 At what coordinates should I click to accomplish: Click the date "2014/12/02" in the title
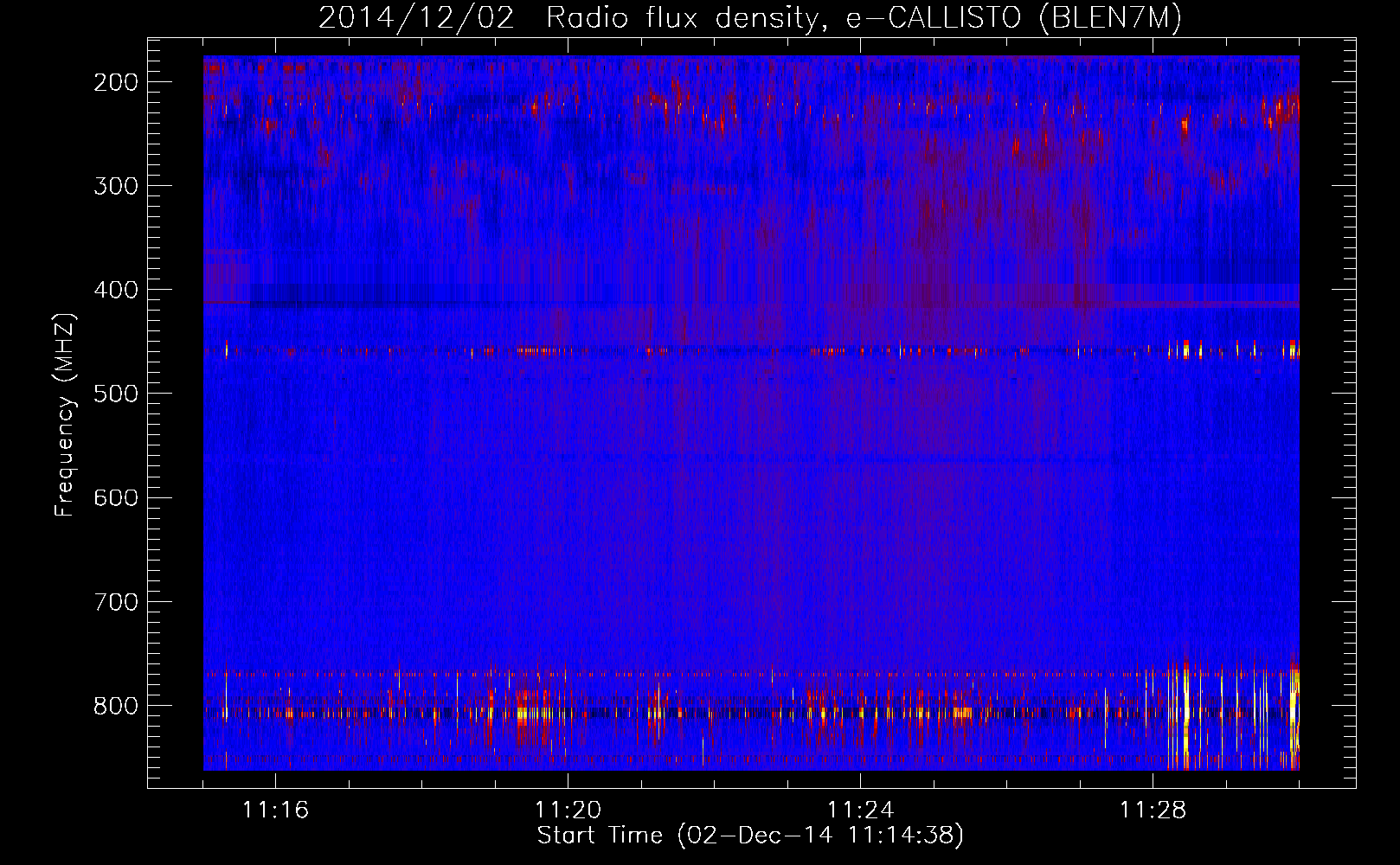point(416,18)
